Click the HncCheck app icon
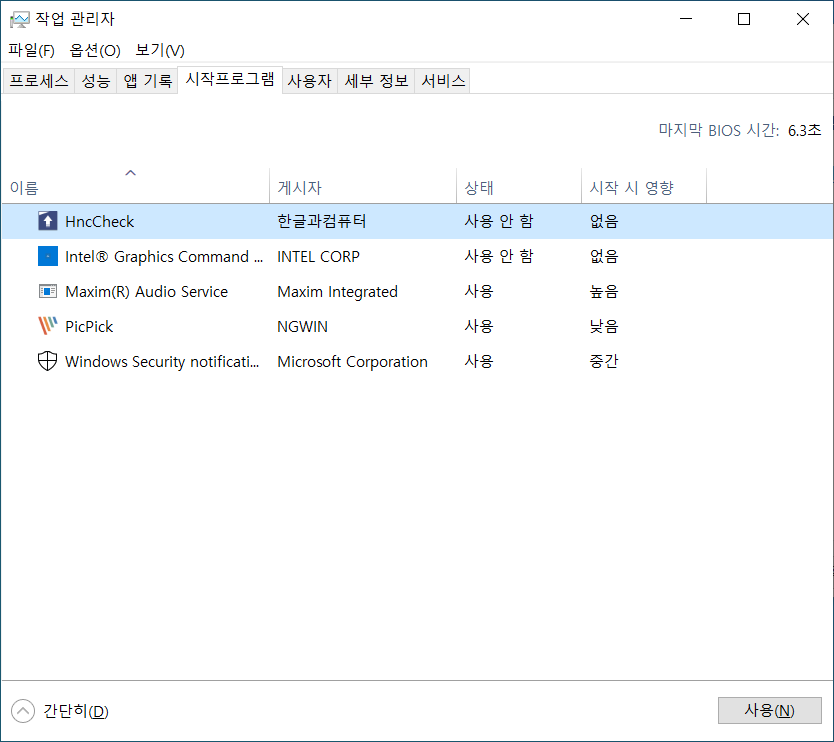The image size is (834, 742). (47, 221)
